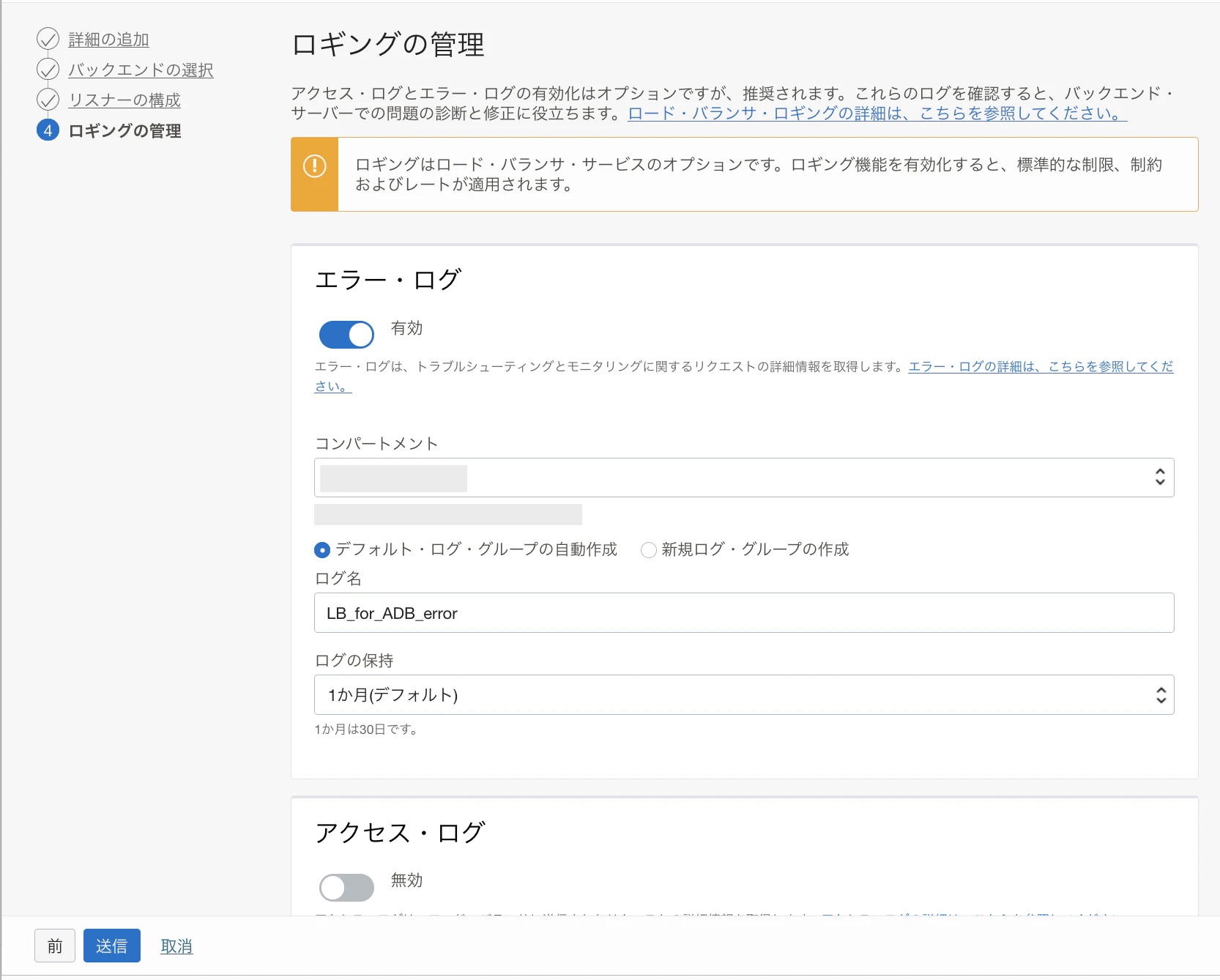Click the checkmark icon beside リスナーの構成

coord(48,100)
